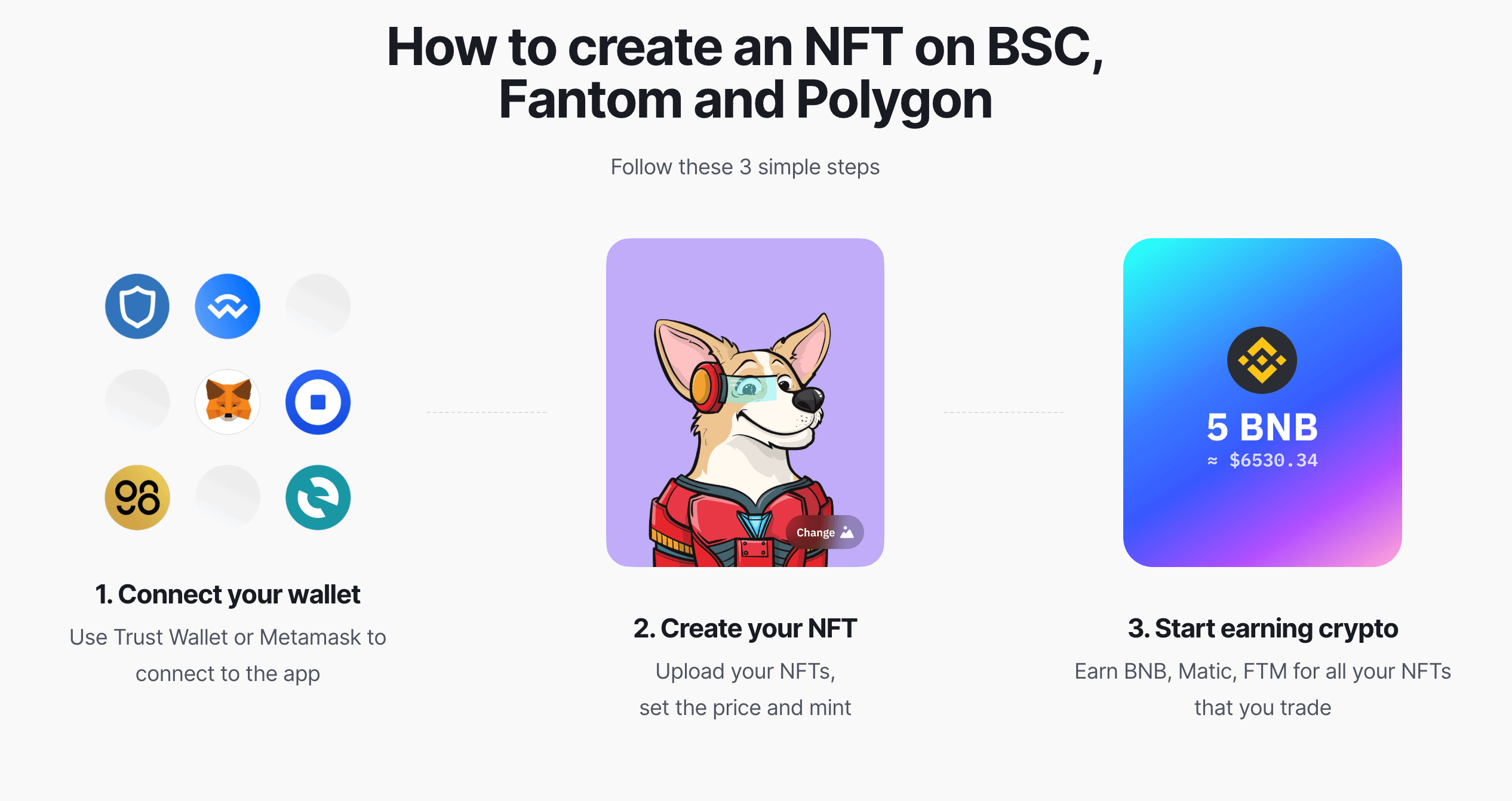Click the Trust Wallet shield icon
Viewport: 1512px width, 801px height.
pos(137,306)
